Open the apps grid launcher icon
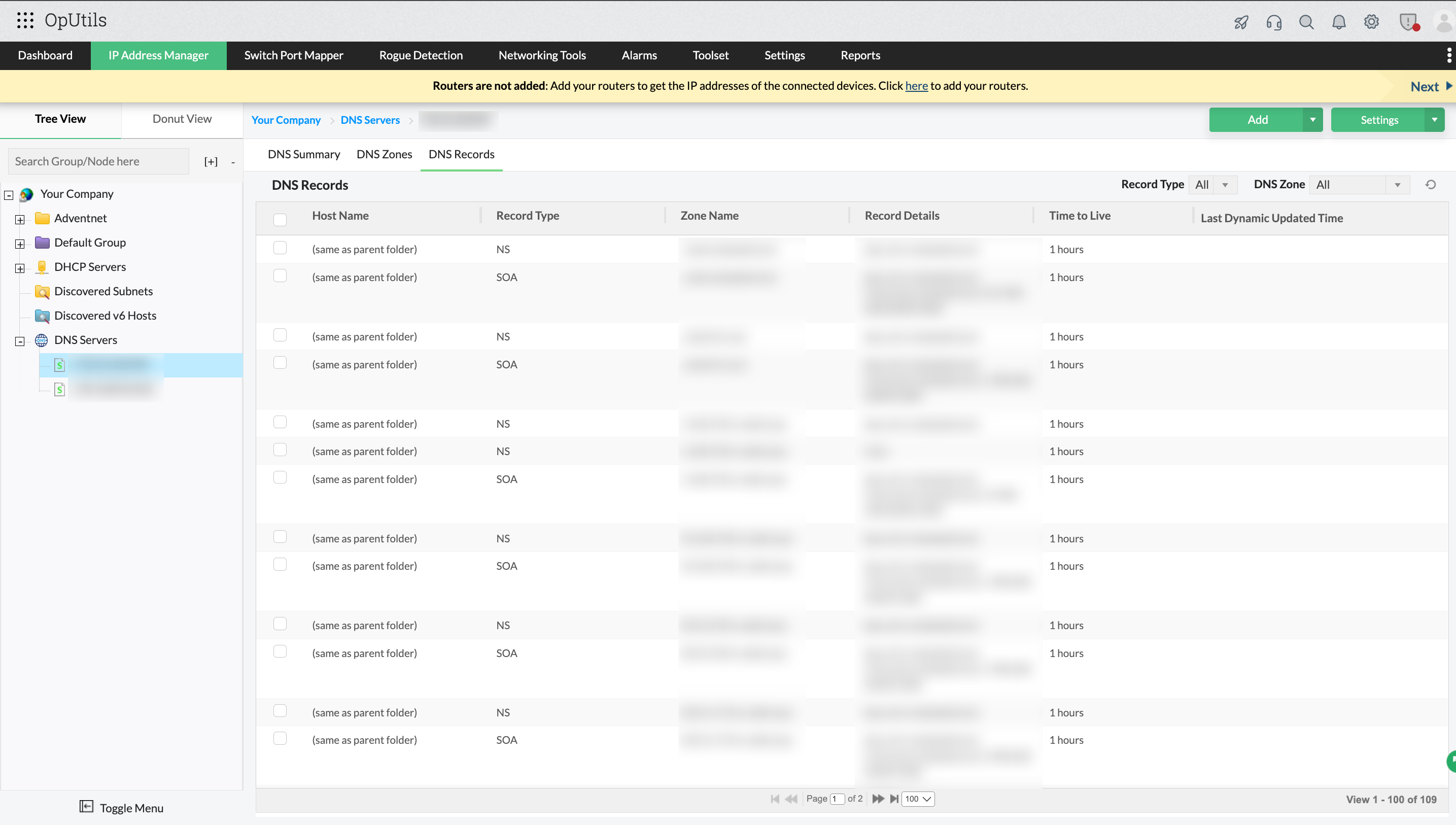Viewport: 1456px width, 825px height. (25, 20)
